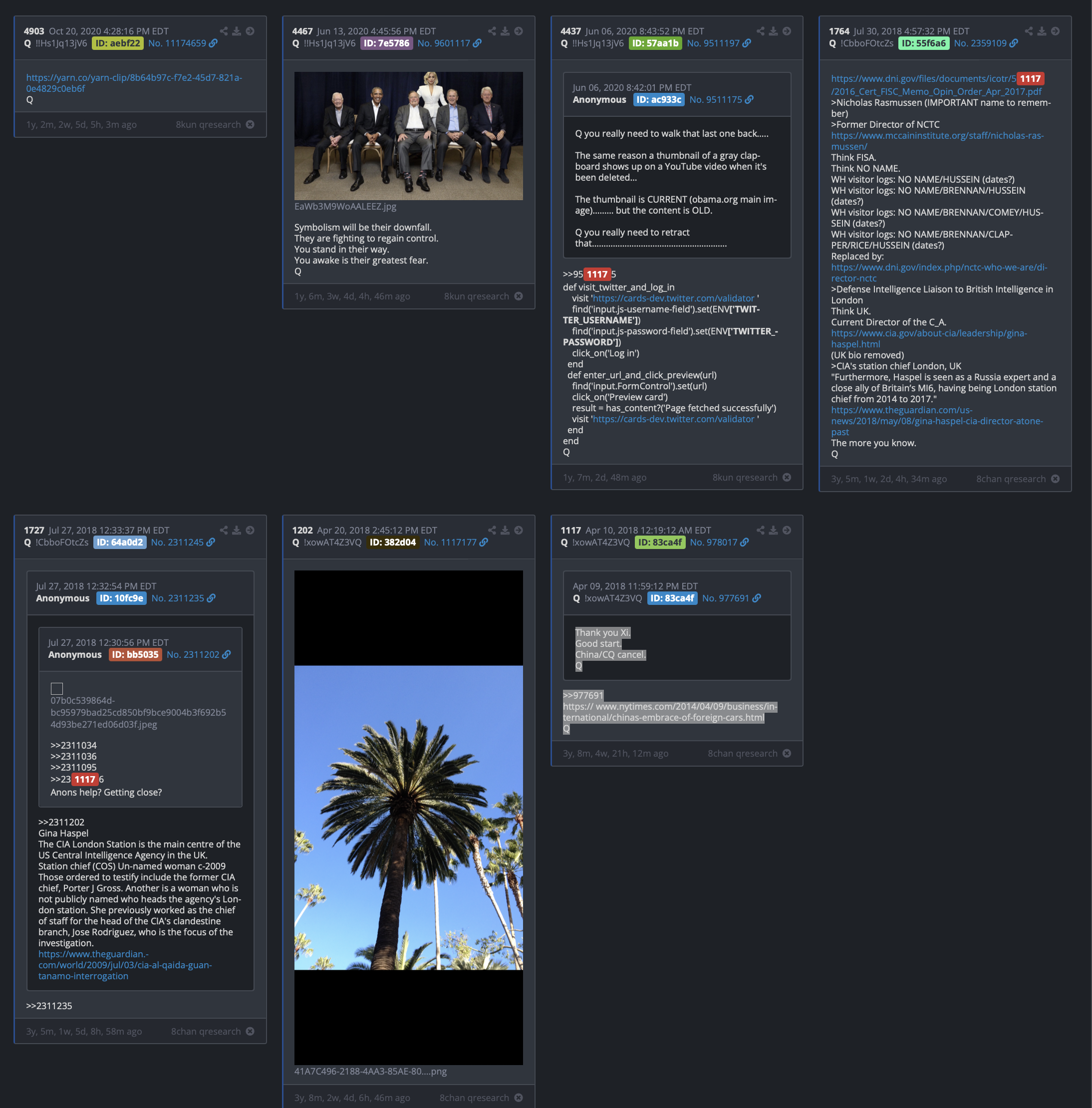Click share icon on post 1117

761,530
